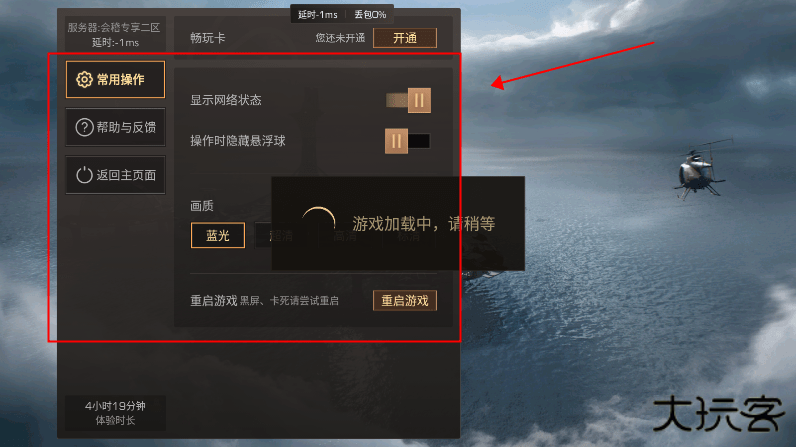
Task: Switch to the 帮助与反馈 tab
Action: tap(115, 127)
